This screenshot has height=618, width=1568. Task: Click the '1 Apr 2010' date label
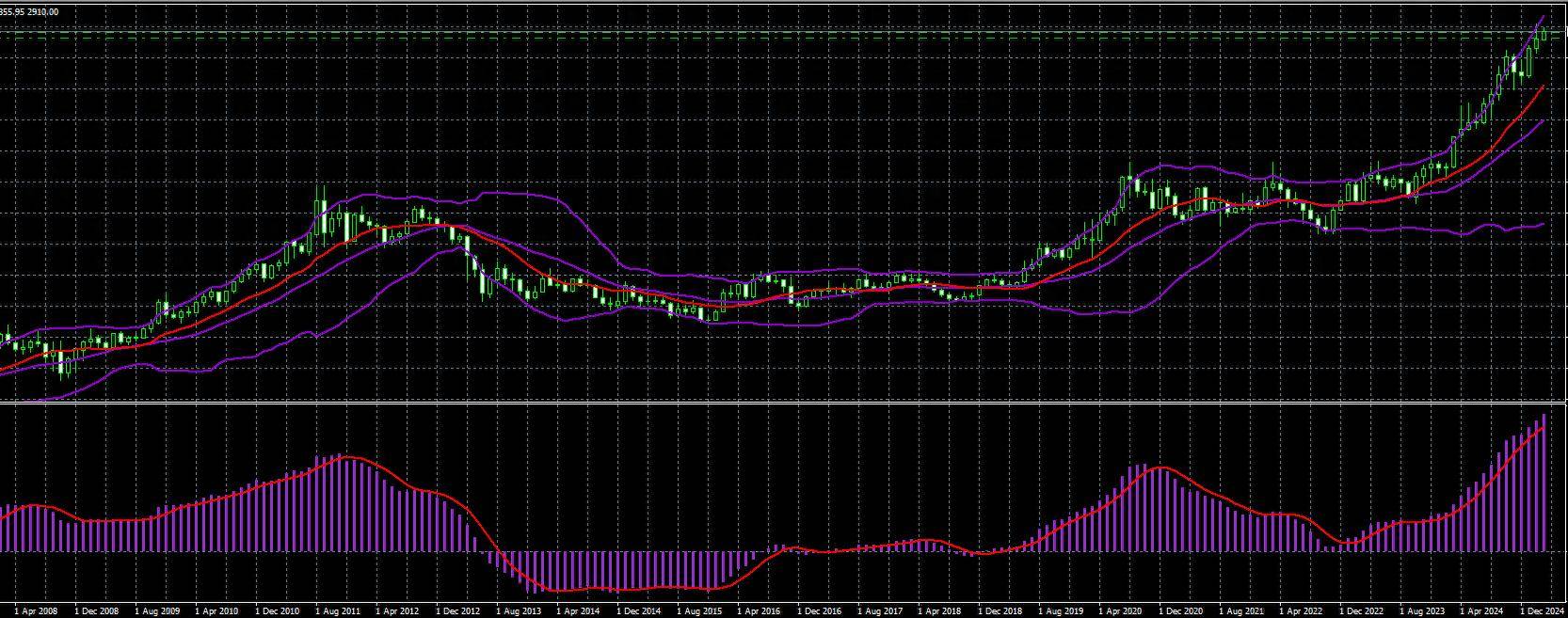(216, 611)
